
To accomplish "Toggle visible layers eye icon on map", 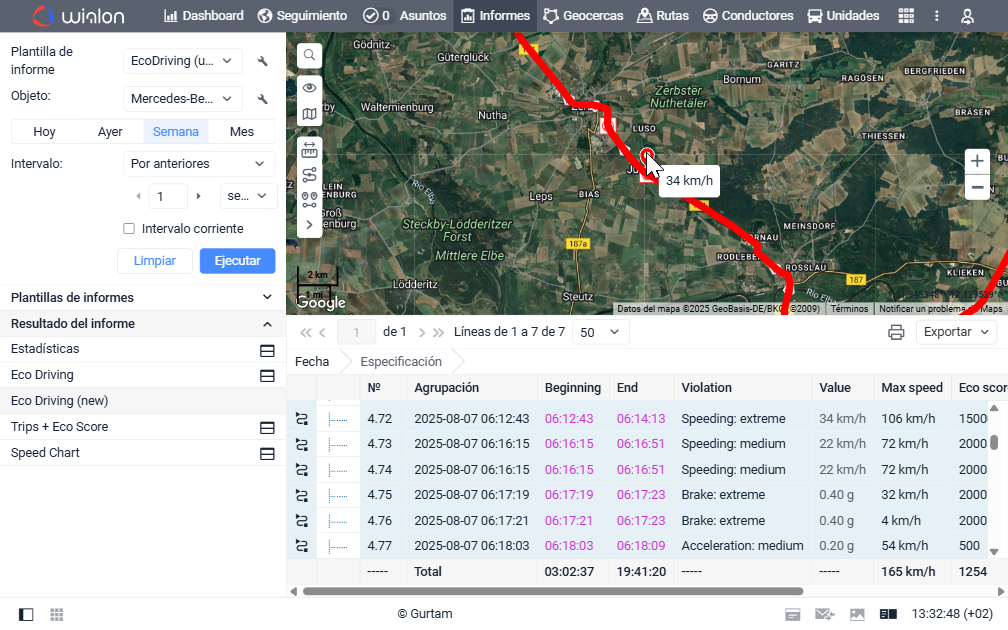I will (x=310, y=88).
